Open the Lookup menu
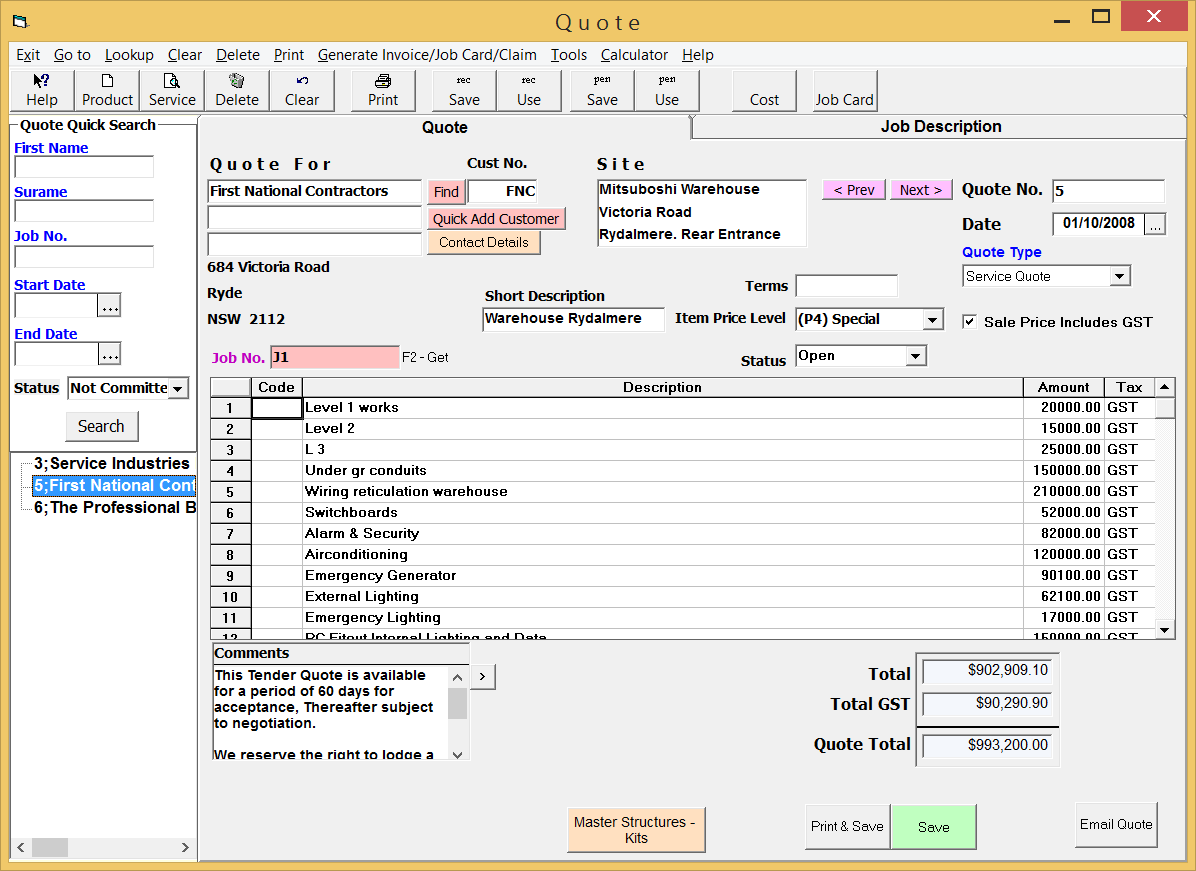The width and height of the screenshot is (1196, 871). (130, 55)
